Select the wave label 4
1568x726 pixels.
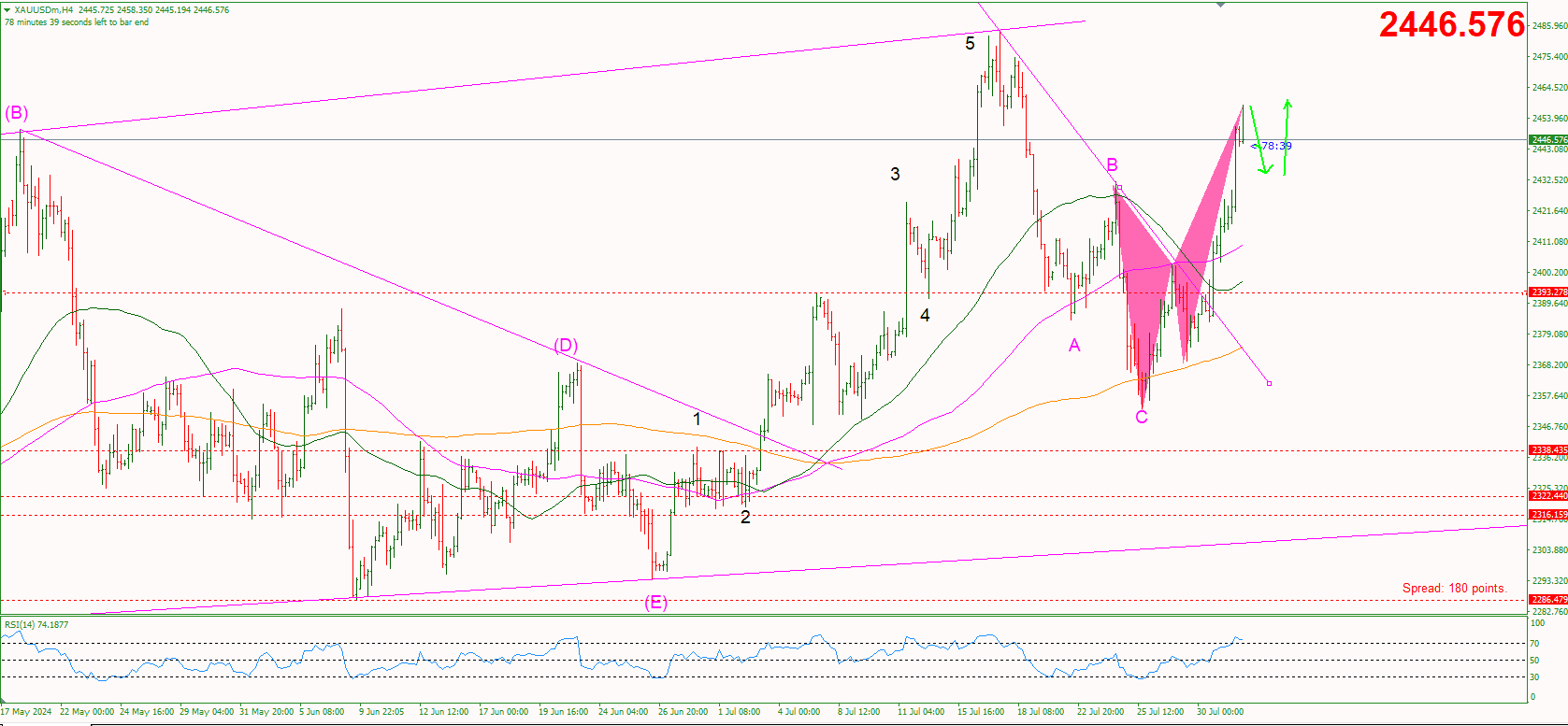pos(925,316)
